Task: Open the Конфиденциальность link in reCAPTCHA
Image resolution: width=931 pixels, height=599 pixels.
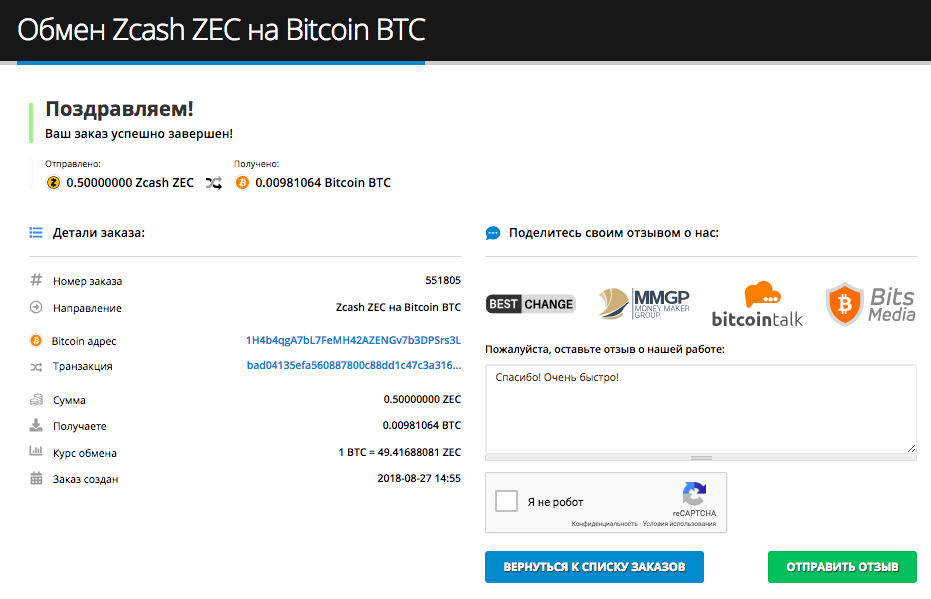Action: click(604, 524)
